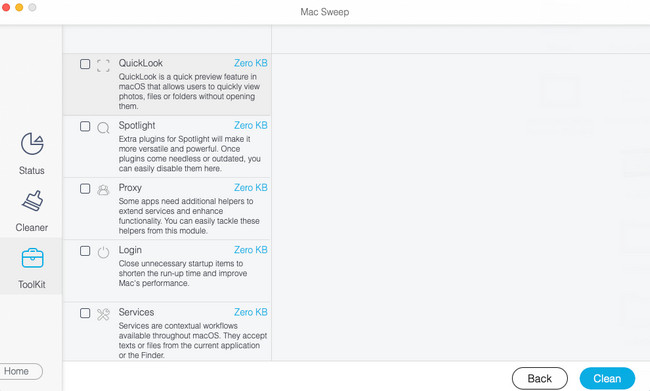Select the Cleaner broom icon
This screenshot has height=391, width=650.
(32, 201)
